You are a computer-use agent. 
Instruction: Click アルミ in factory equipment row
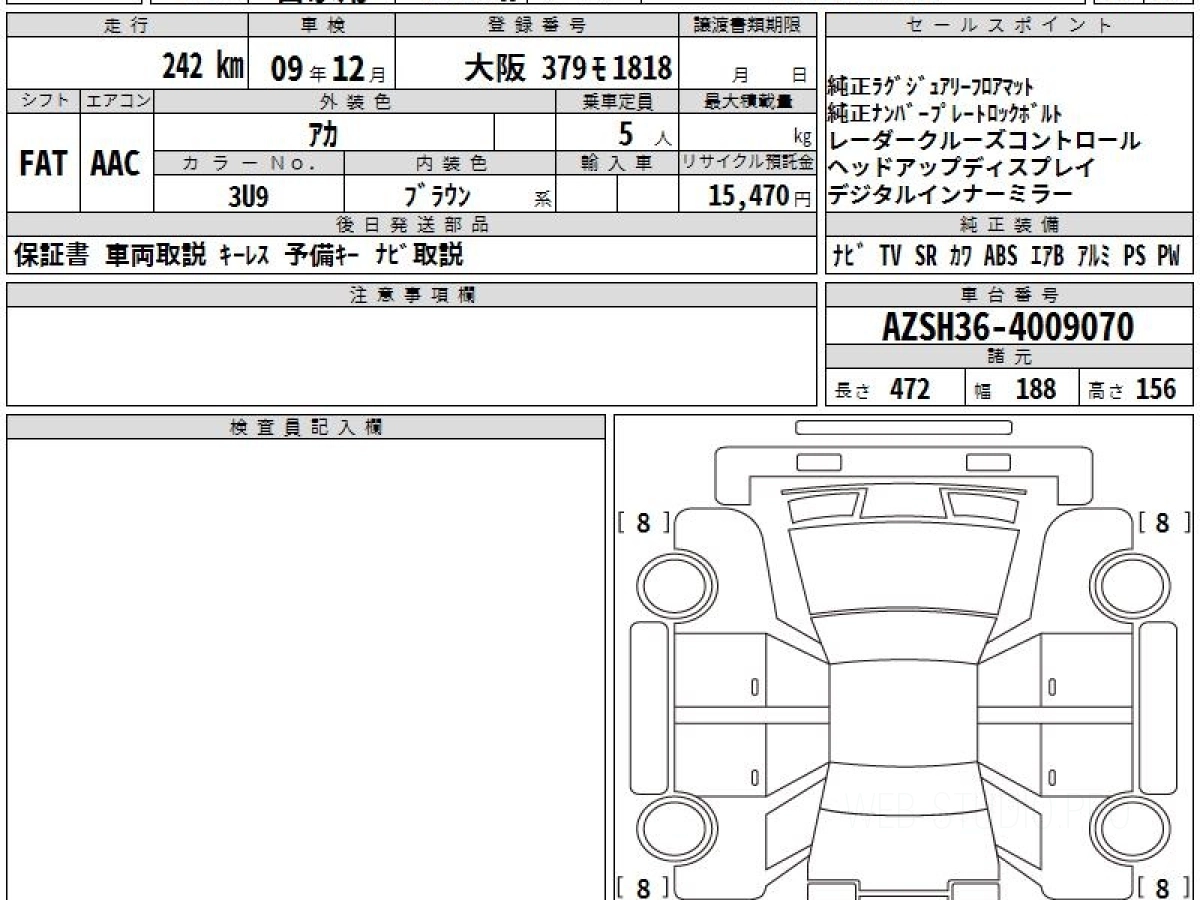(1094, 256)
